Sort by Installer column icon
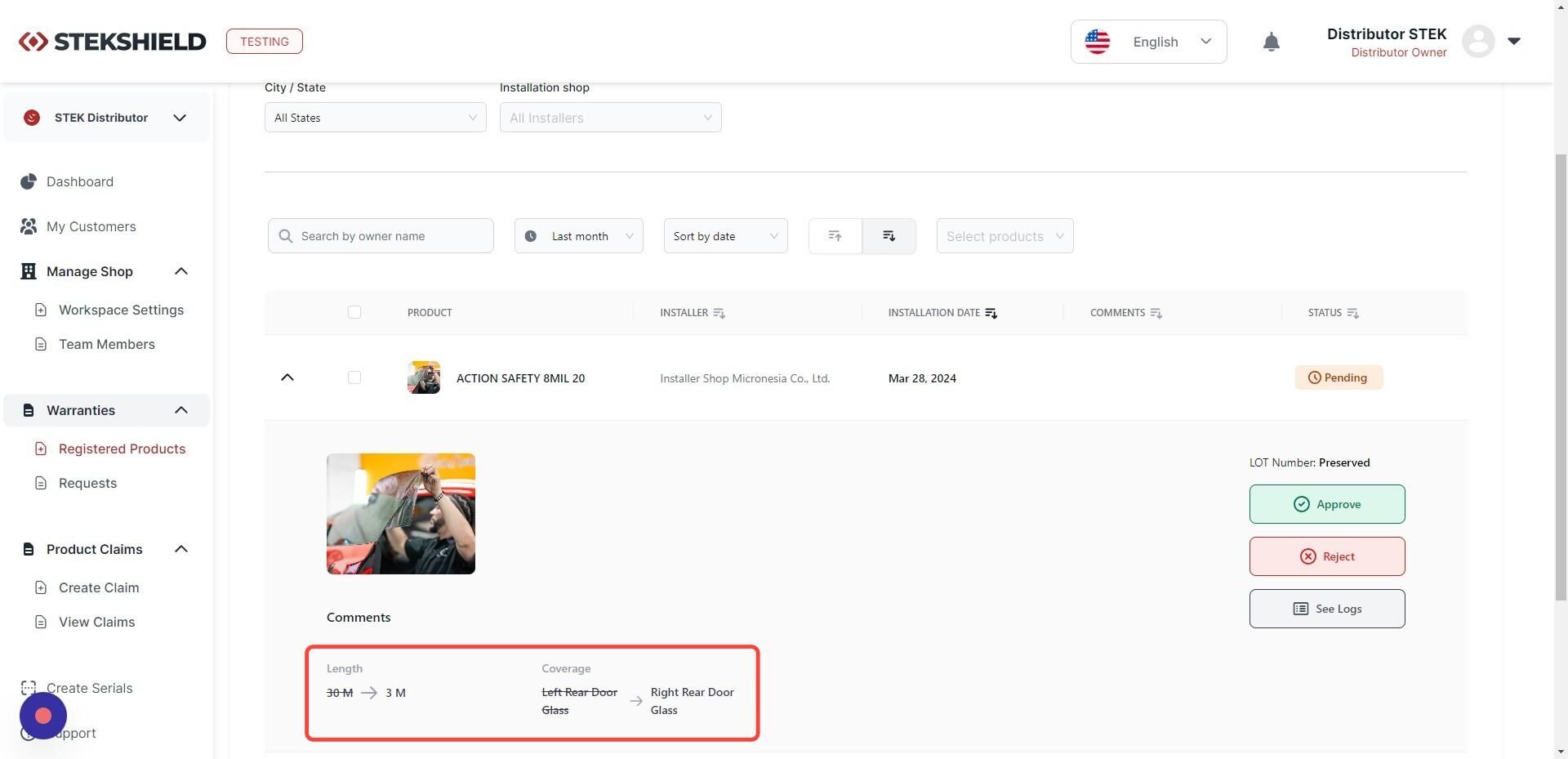Viewport: 1568px width, 759px height. [719, 313]
